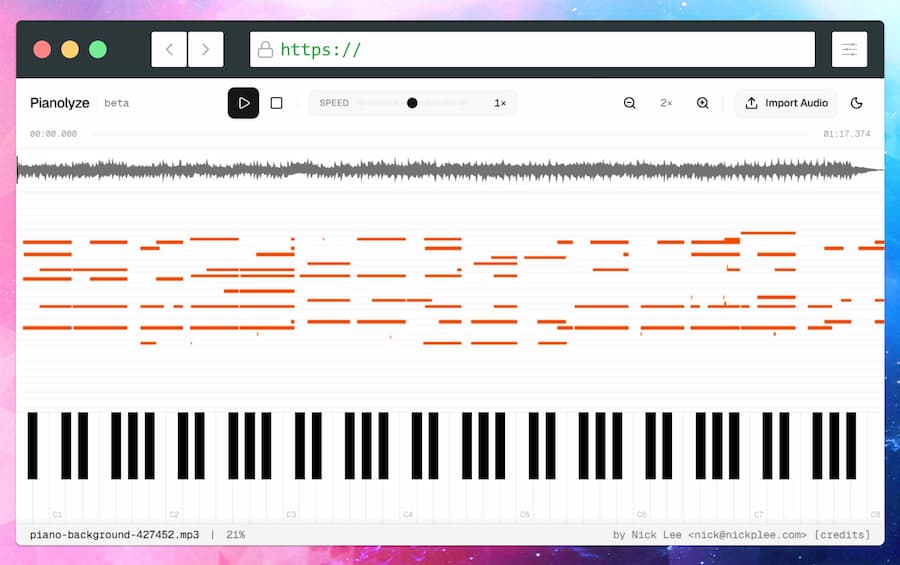The height and width of the screenshot is (565, 900).
Task: Open browser settings sliders icon
Action: pos(849,49)
